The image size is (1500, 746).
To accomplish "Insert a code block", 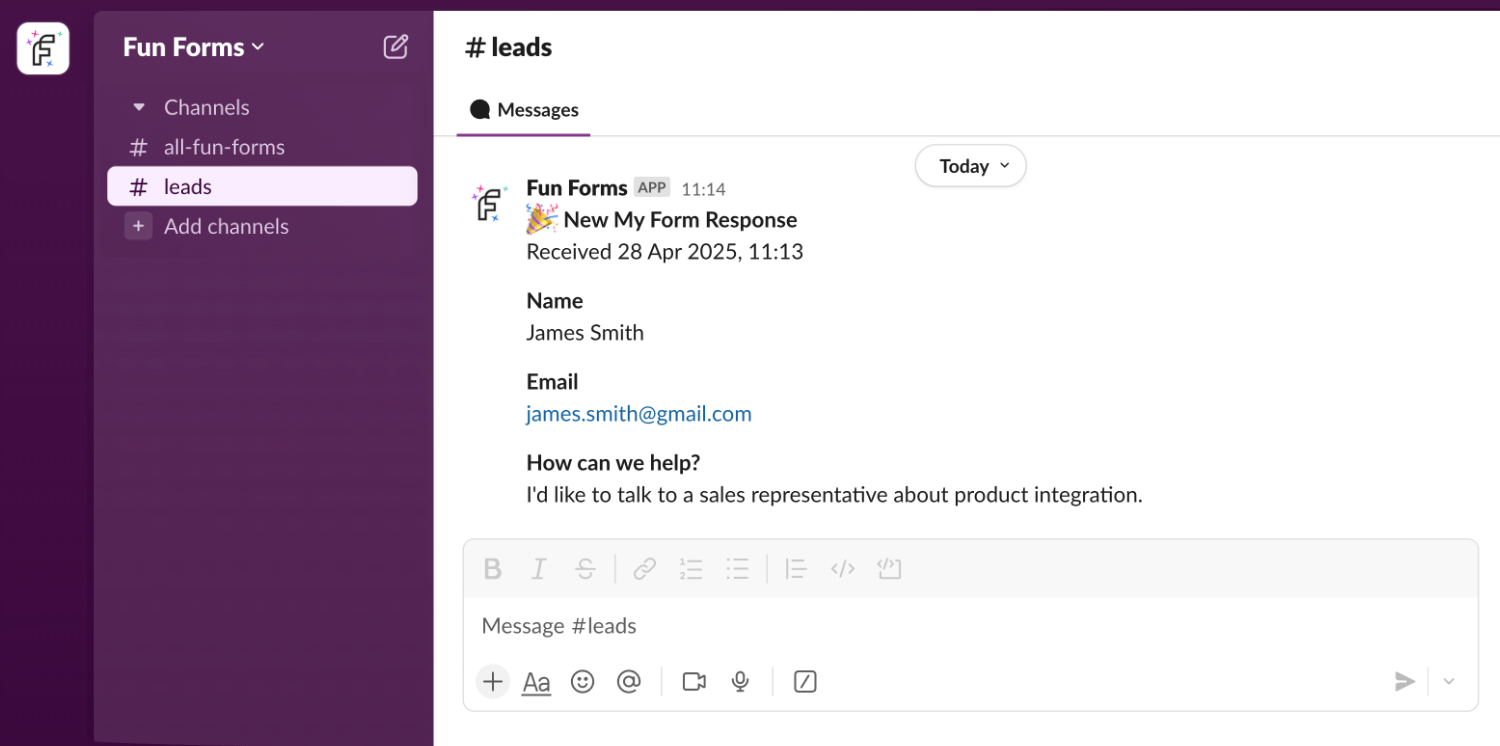I will coord(889,569).
